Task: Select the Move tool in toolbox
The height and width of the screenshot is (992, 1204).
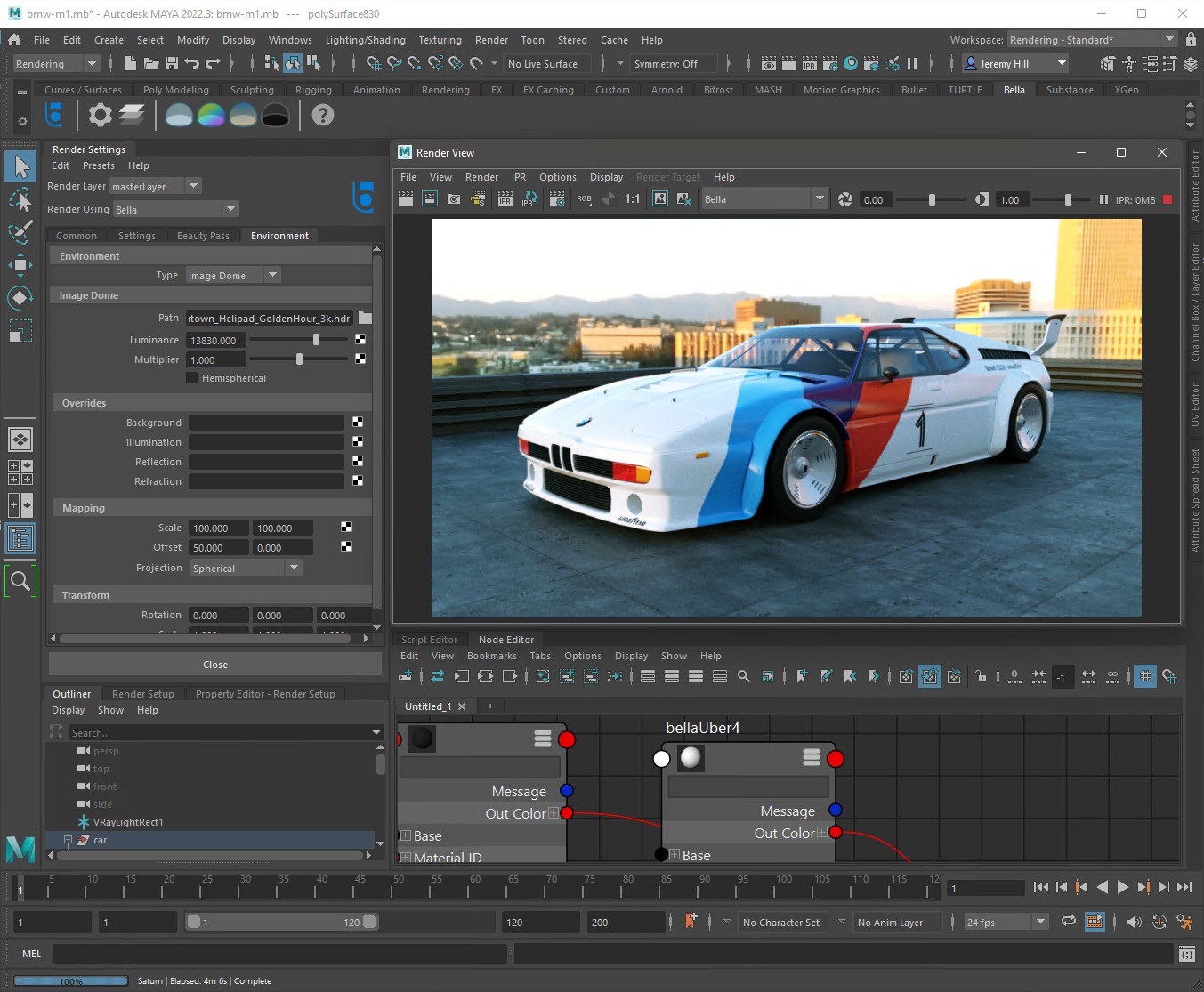Action: click(20, 264)
